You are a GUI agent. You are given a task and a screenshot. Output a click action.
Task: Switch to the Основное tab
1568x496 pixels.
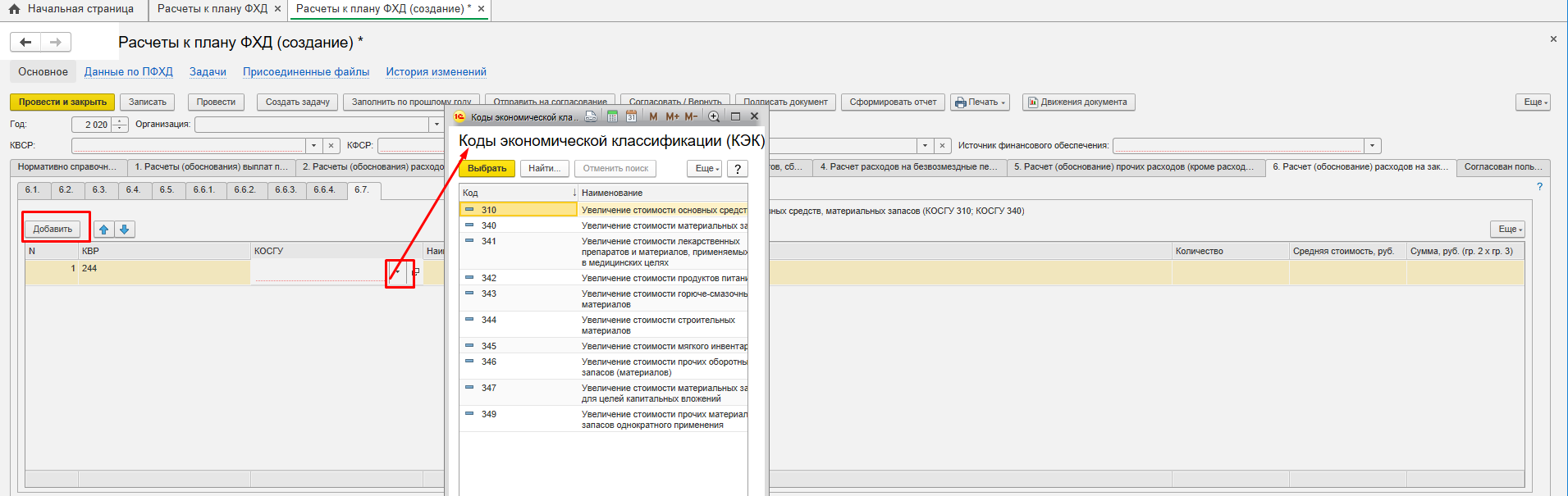coord(43,72)
